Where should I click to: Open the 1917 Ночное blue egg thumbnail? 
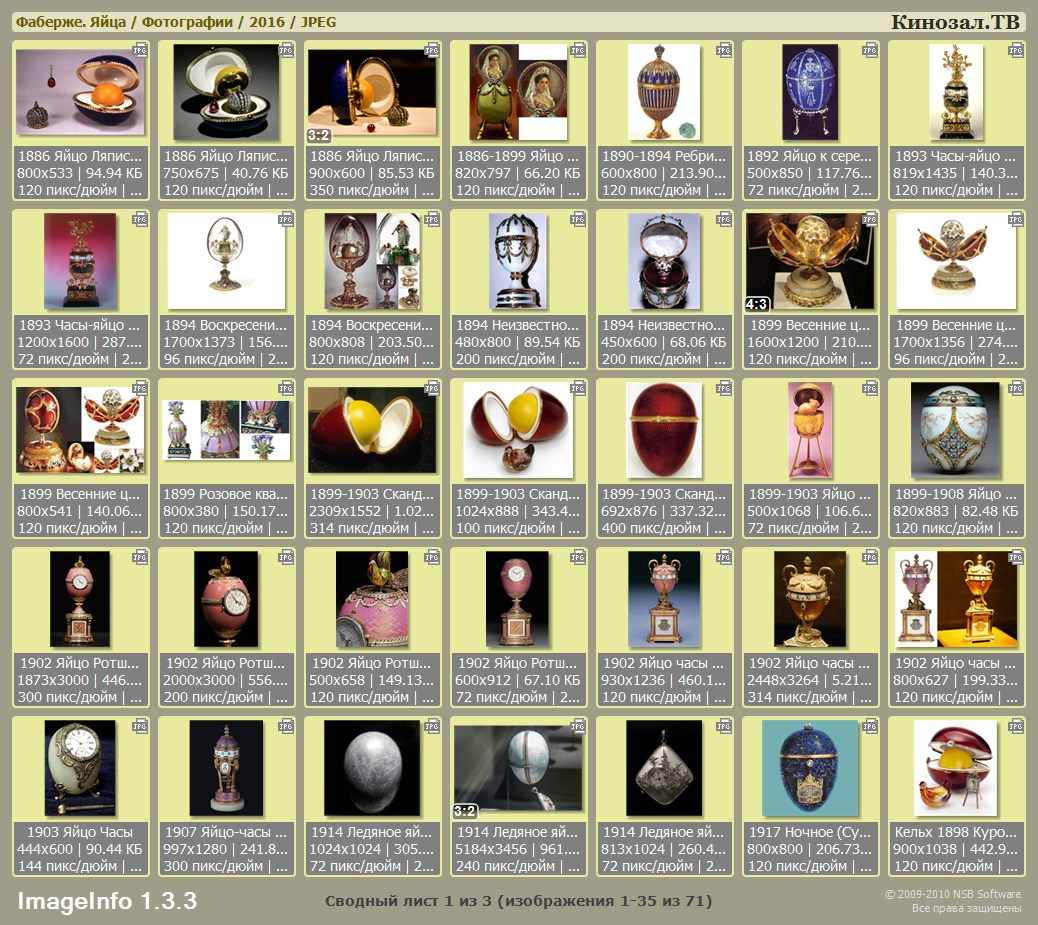pyautogui.click(x=810, y=768)
